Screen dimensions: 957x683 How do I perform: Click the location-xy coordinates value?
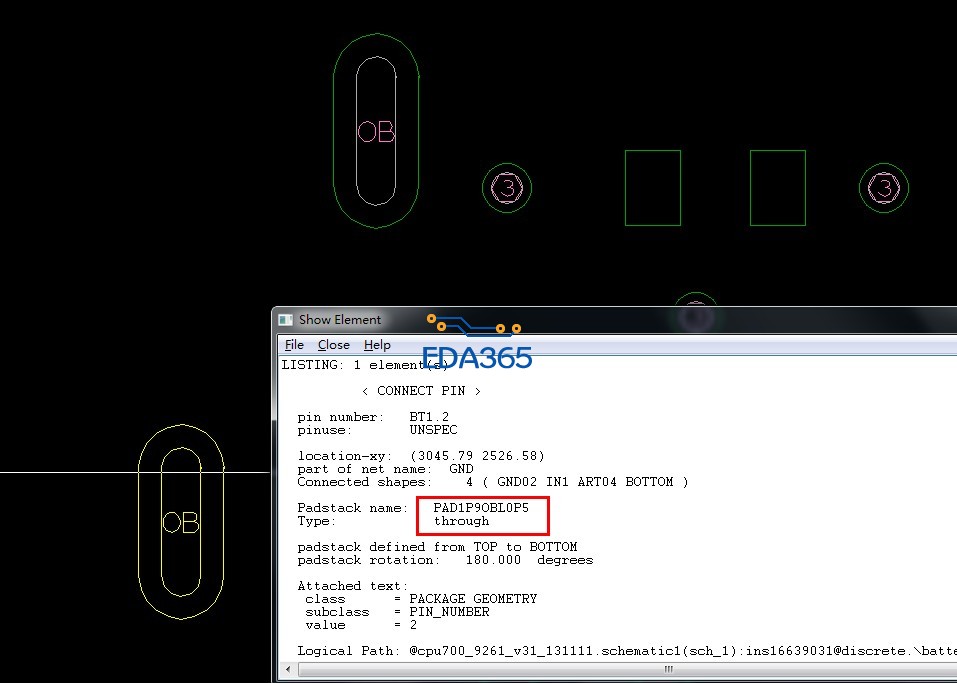477,456
